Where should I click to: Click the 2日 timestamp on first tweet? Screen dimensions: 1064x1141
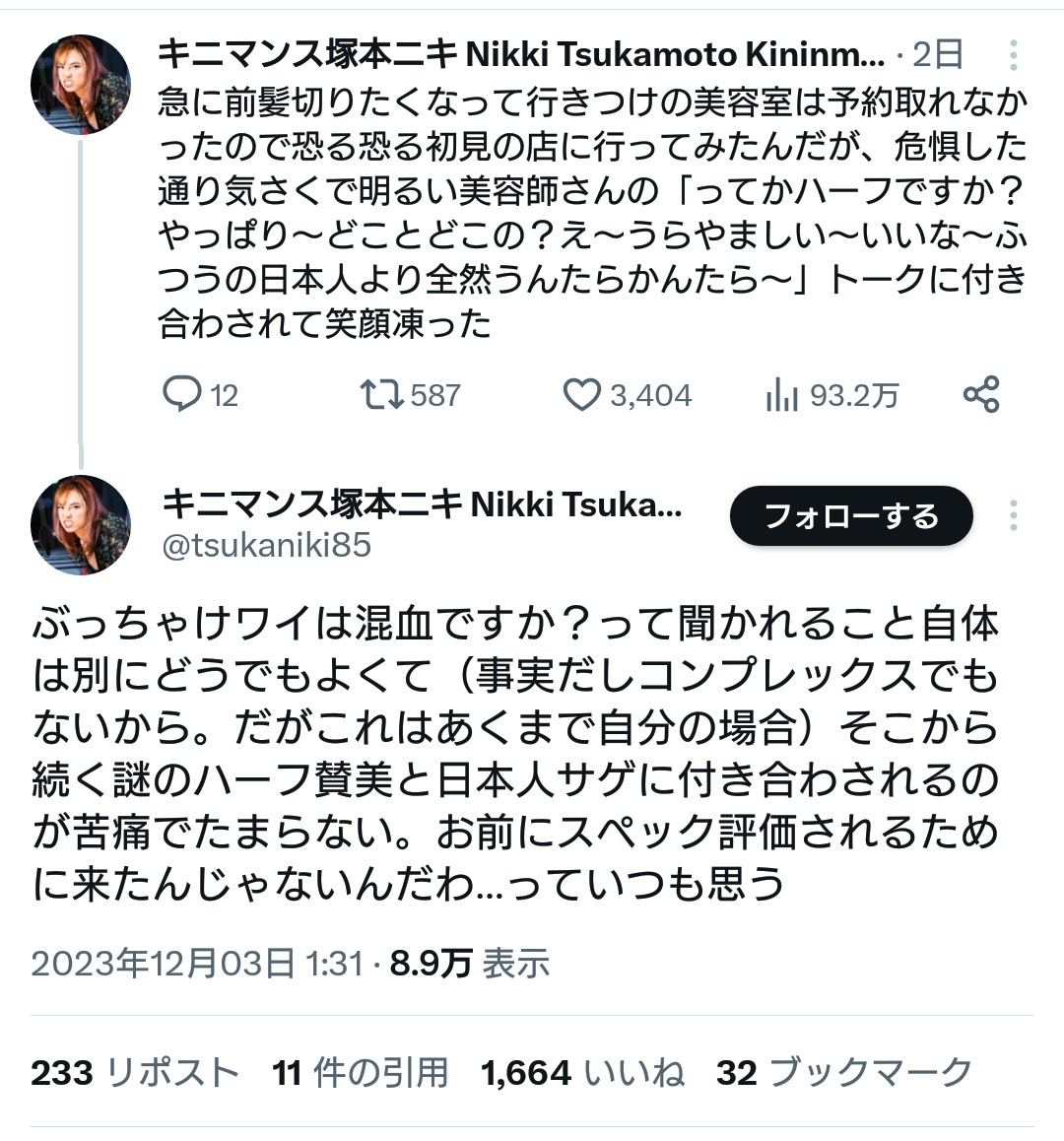click(x=937, y=54)
